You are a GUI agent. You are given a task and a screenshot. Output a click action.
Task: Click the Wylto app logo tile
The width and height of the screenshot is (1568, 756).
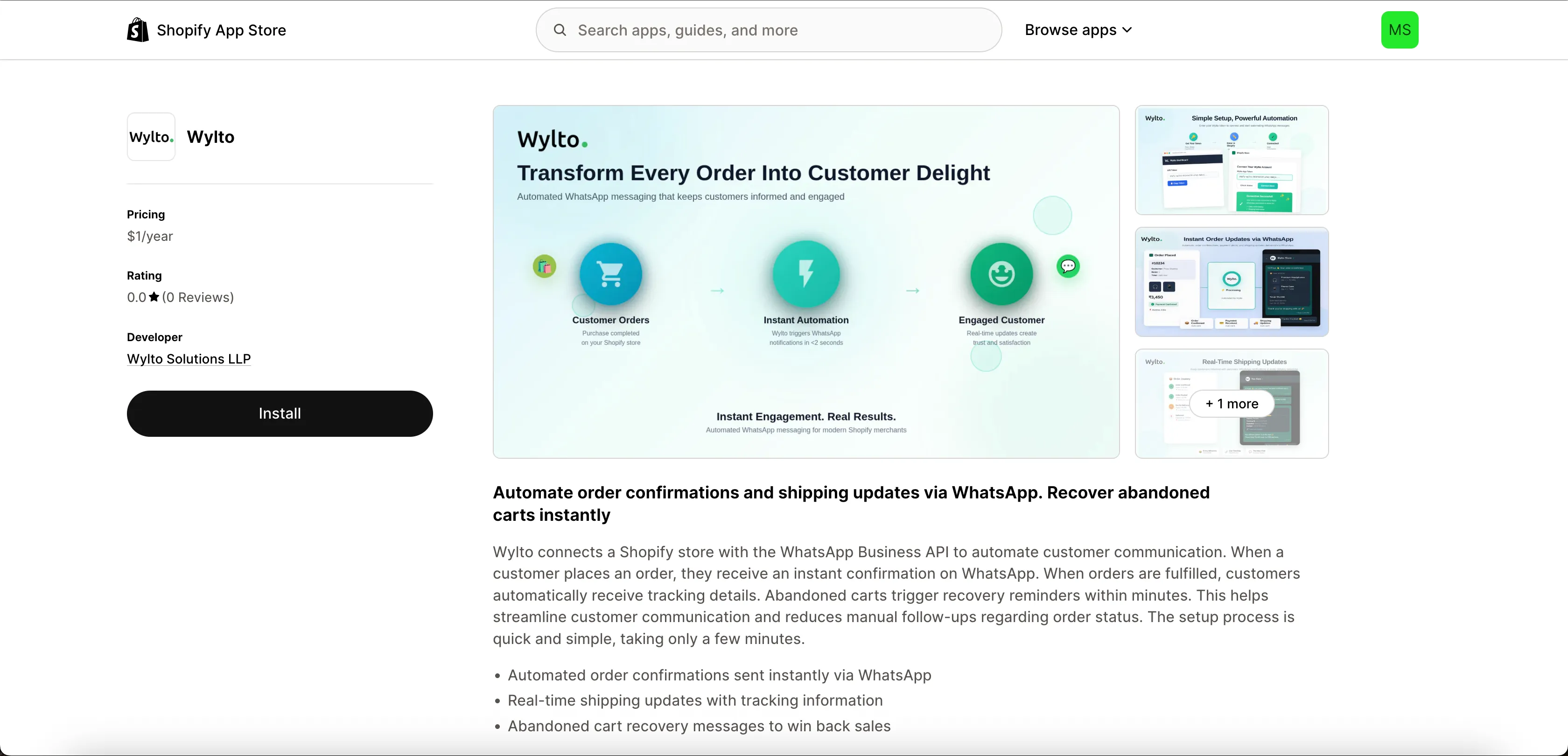point(151,136)
